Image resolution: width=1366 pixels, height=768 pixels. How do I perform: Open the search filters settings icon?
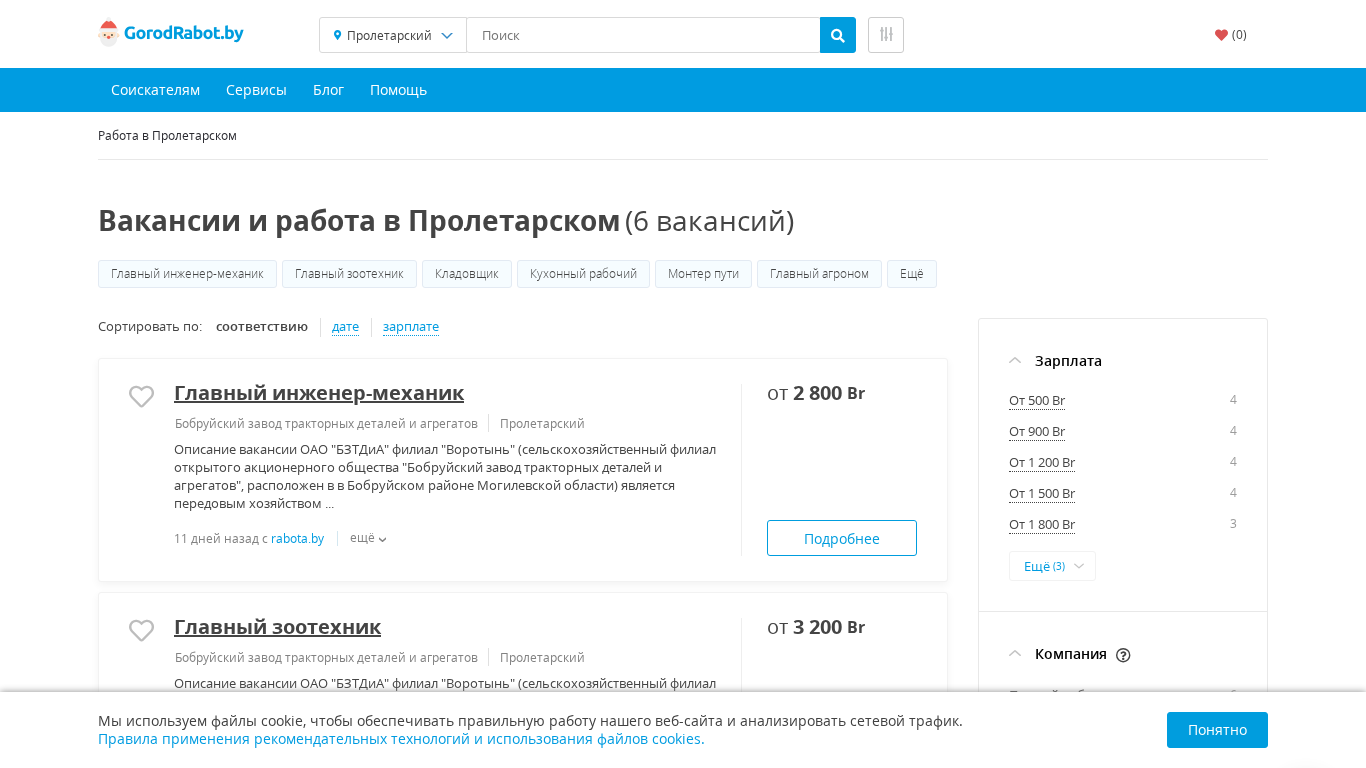coord(886,35)
